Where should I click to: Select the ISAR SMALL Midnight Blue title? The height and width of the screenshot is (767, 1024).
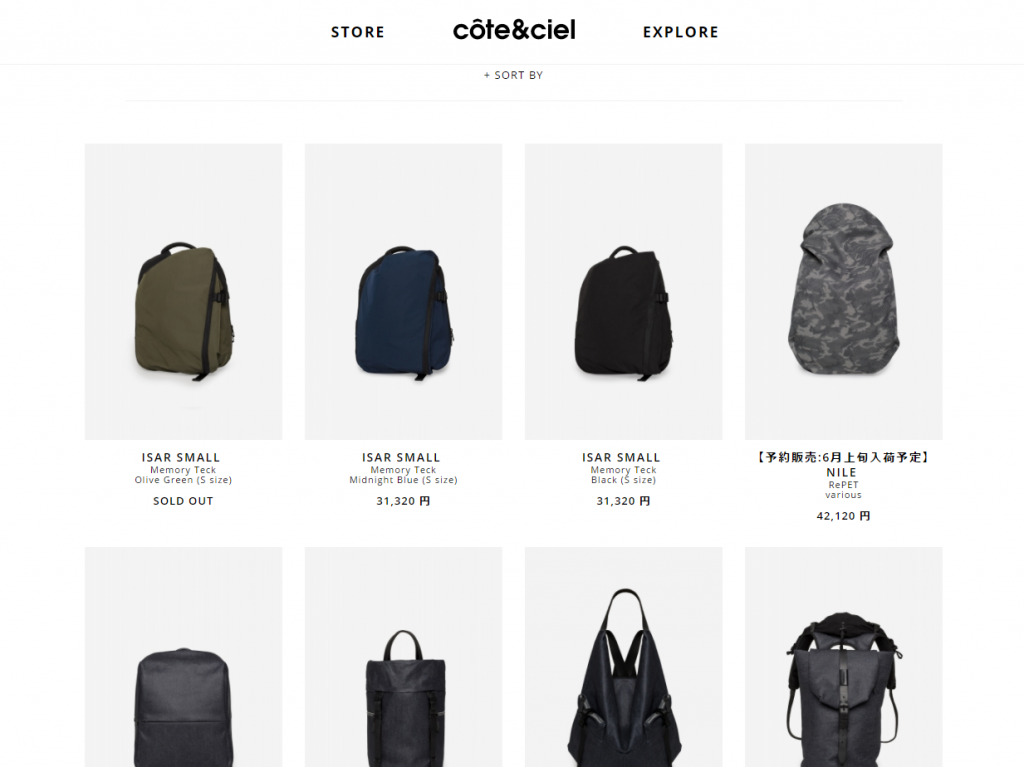click(401, 457)
